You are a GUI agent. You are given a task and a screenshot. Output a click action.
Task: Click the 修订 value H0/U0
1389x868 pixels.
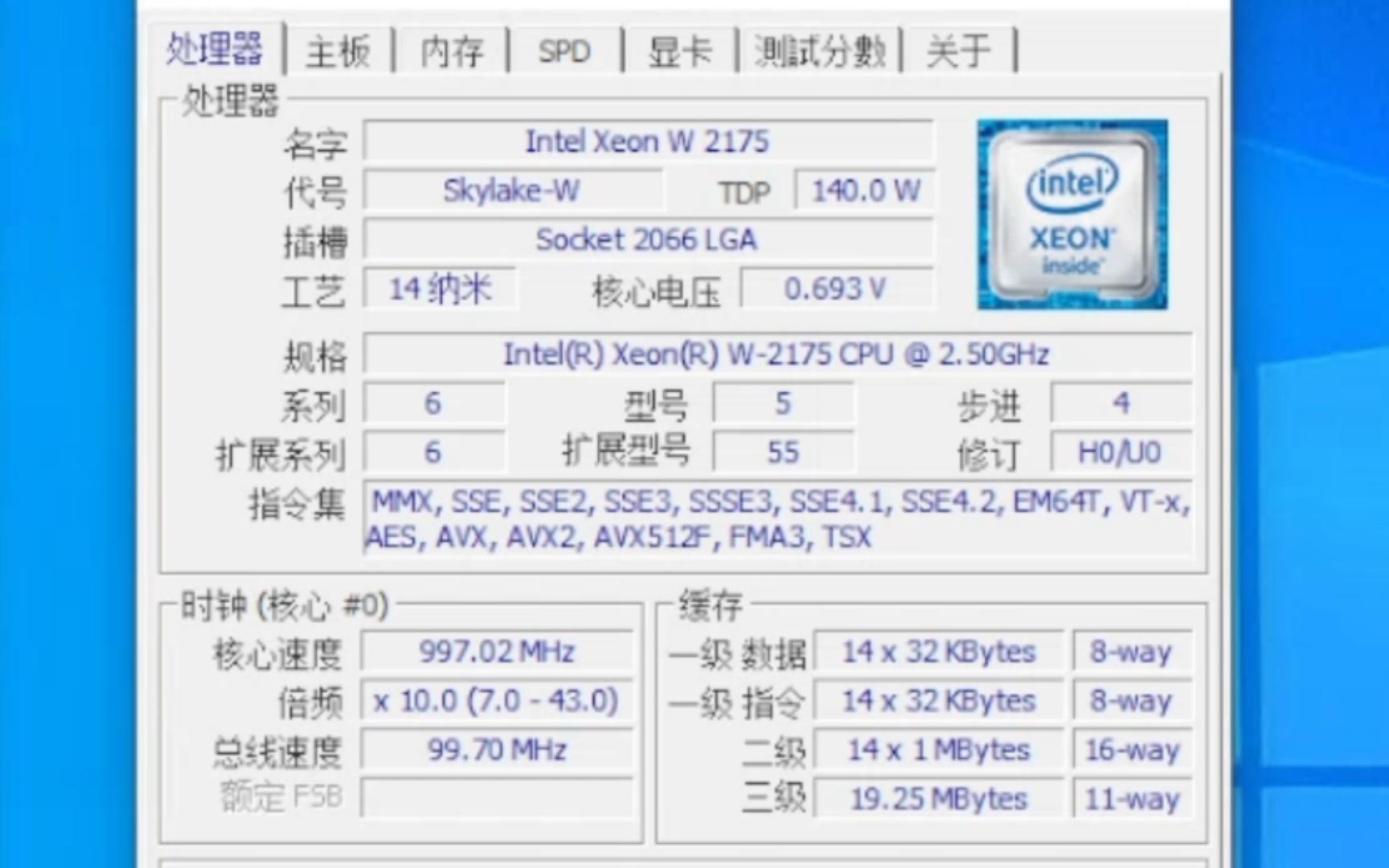[x=1121, y=452]
